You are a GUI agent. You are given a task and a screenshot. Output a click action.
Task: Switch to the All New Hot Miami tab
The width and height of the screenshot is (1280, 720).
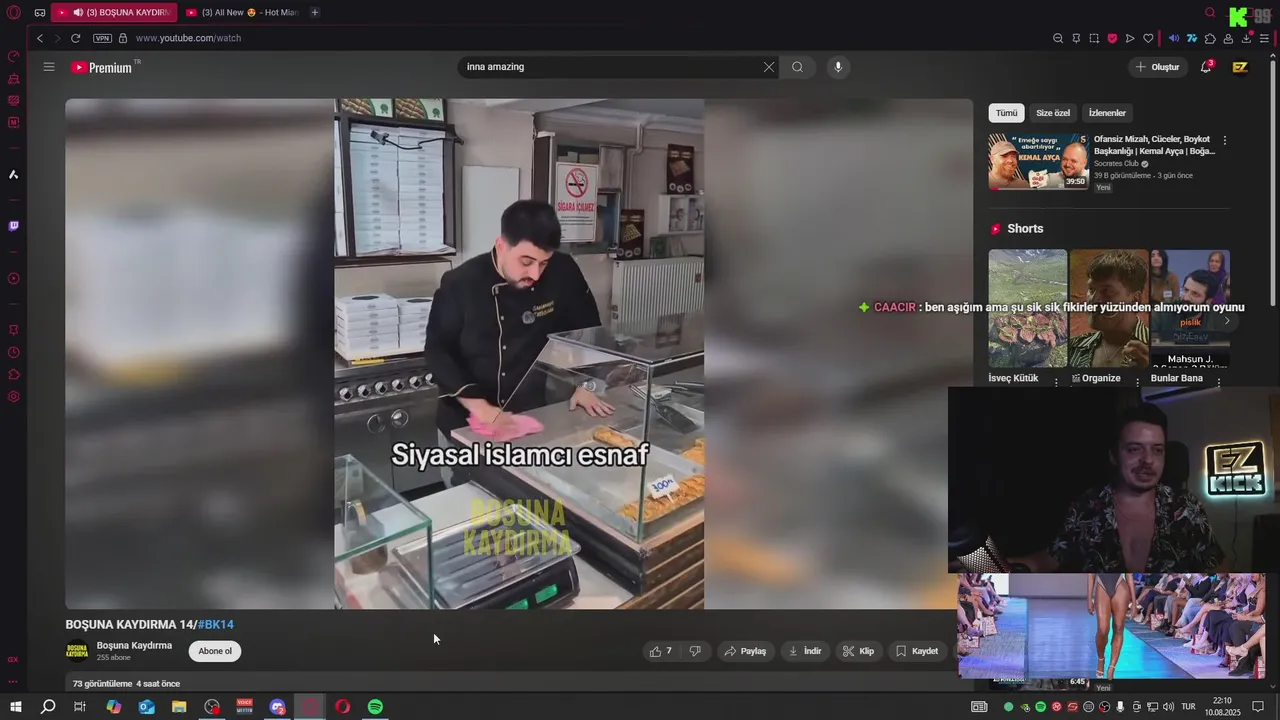pos(244,12)
